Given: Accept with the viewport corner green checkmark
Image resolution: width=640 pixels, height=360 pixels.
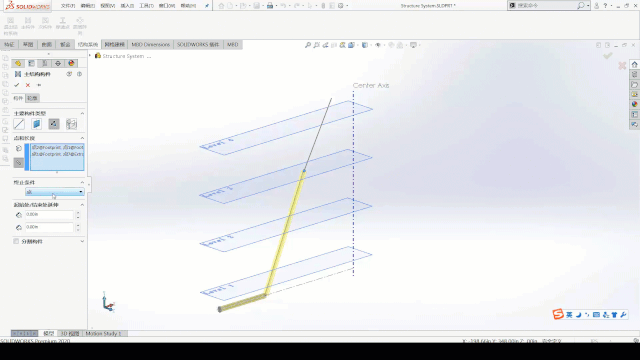Looking at the screenshot, I should click(608, 55).
